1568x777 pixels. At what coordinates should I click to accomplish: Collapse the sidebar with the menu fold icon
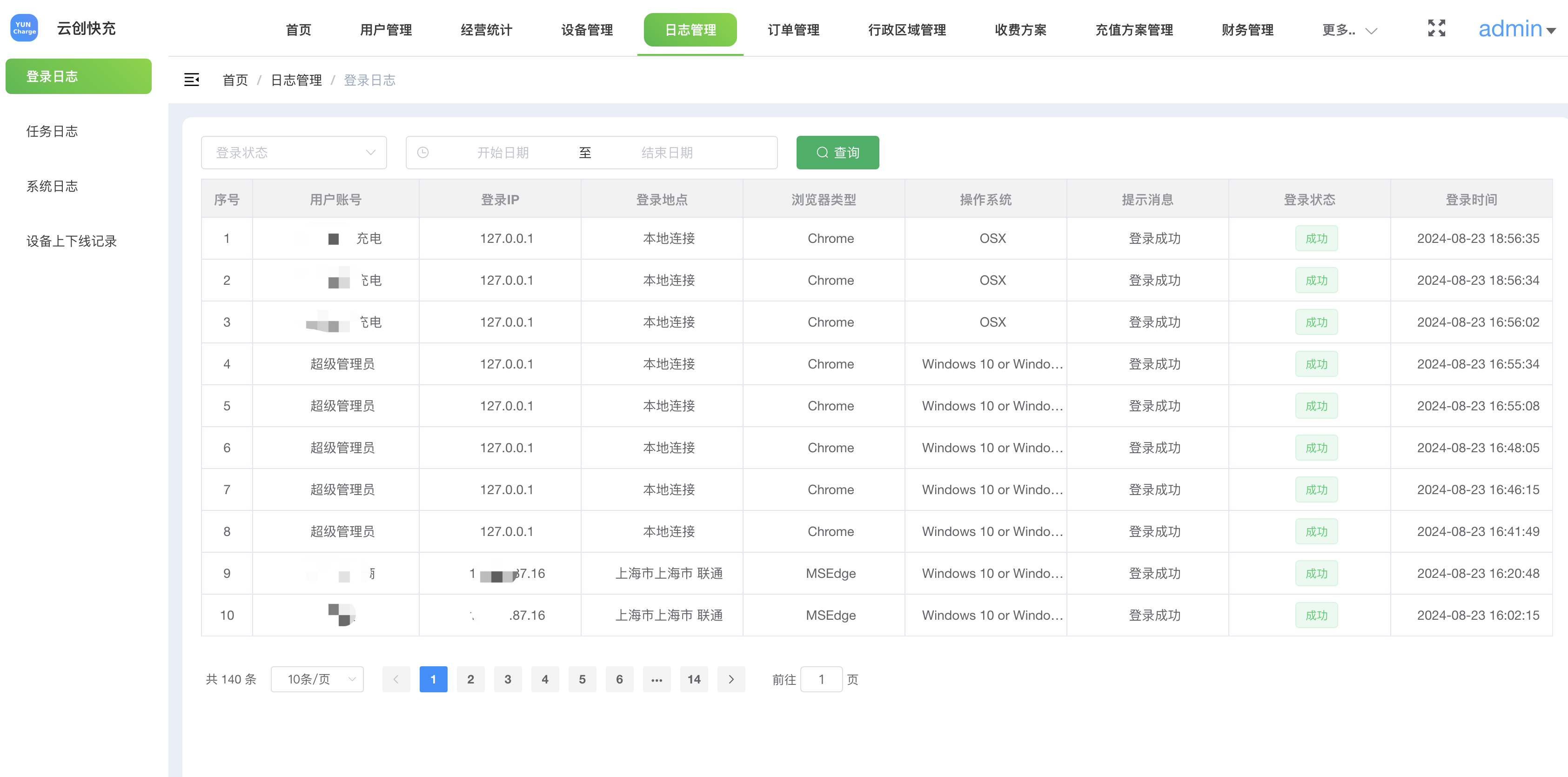tap(192, 80)
